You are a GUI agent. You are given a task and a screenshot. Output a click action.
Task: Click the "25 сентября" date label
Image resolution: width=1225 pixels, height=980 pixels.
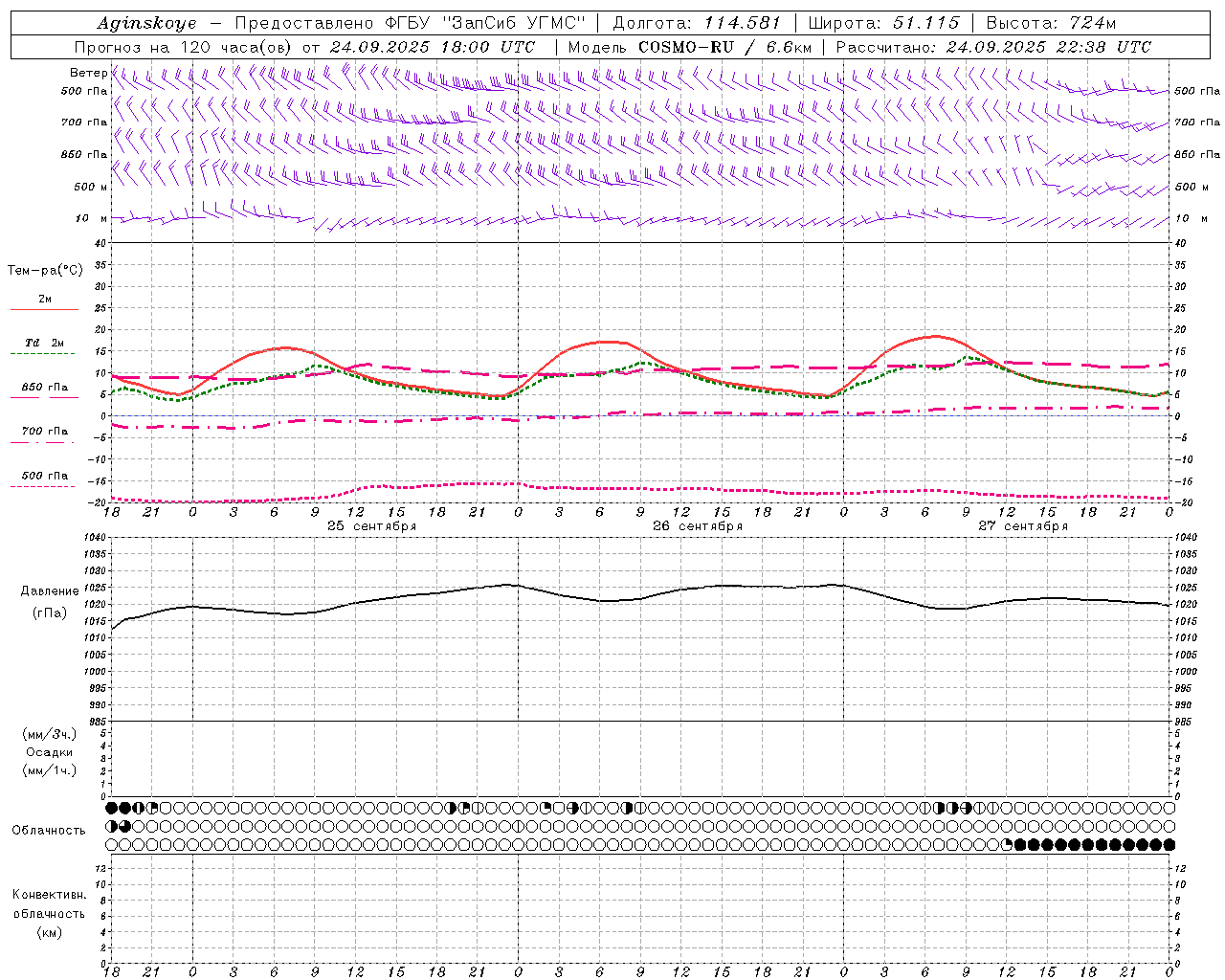(371, 526)
